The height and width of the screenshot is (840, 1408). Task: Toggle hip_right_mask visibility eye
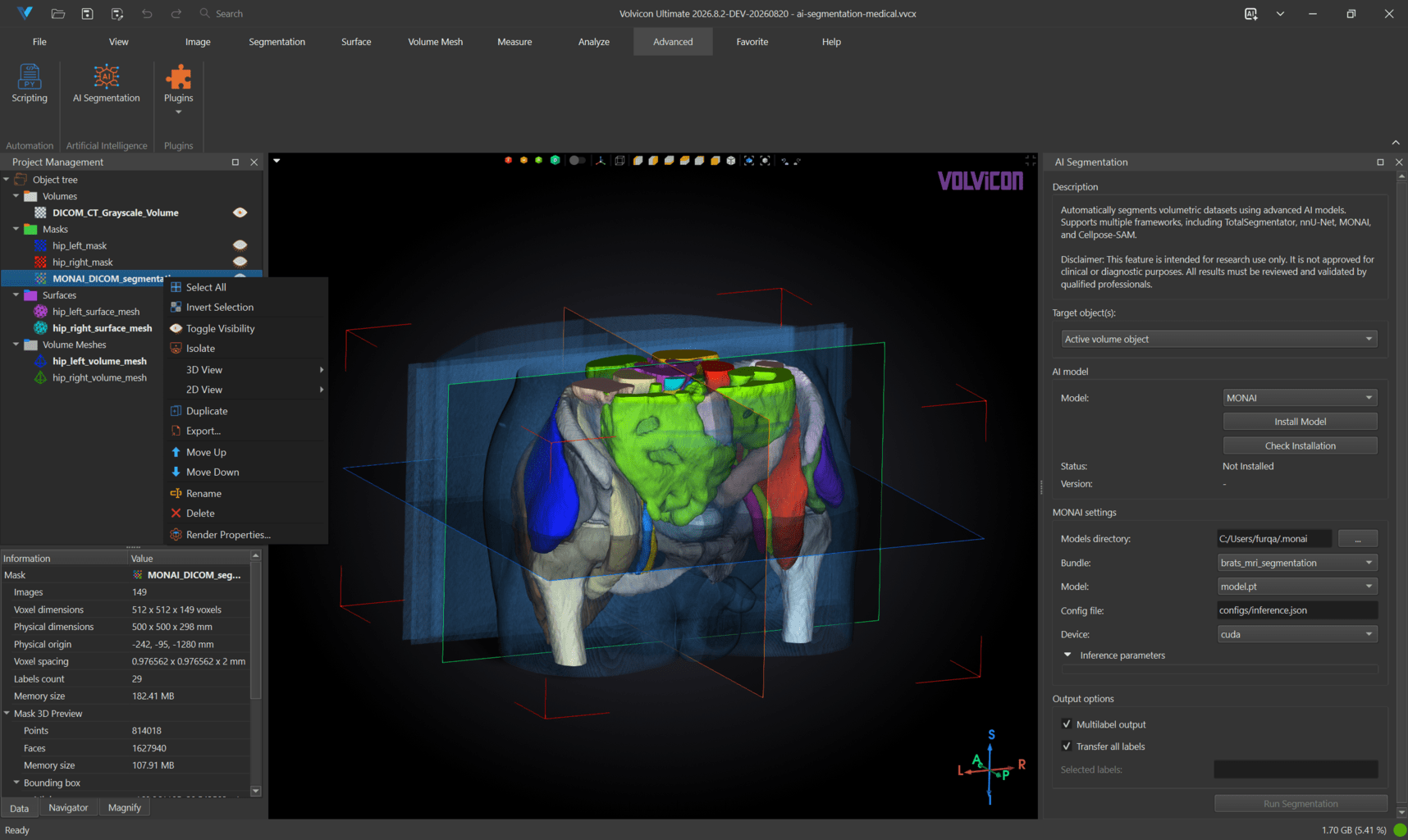pyautogui.click(x=240, y=262)
